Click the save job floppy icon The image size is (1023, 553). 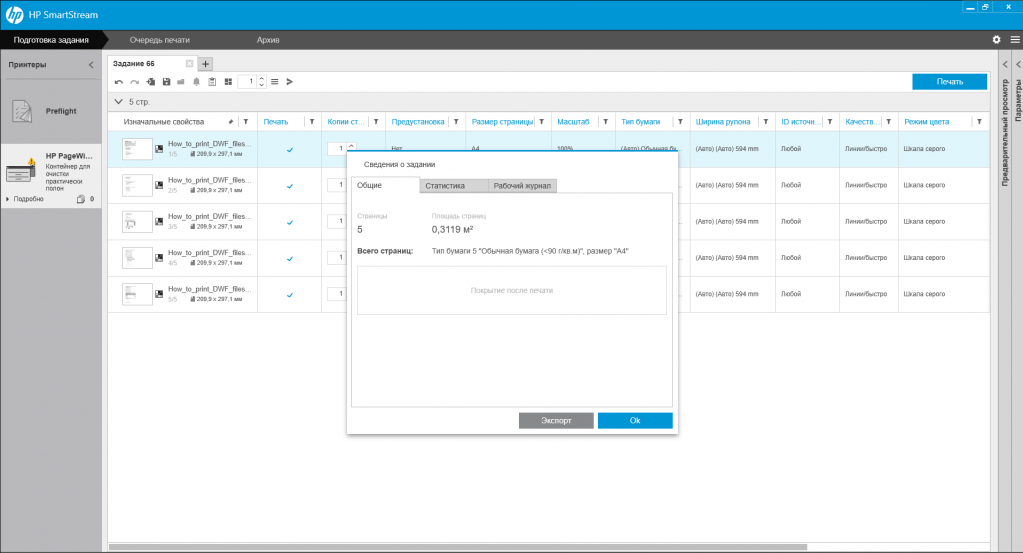click(x=166, y=82)
